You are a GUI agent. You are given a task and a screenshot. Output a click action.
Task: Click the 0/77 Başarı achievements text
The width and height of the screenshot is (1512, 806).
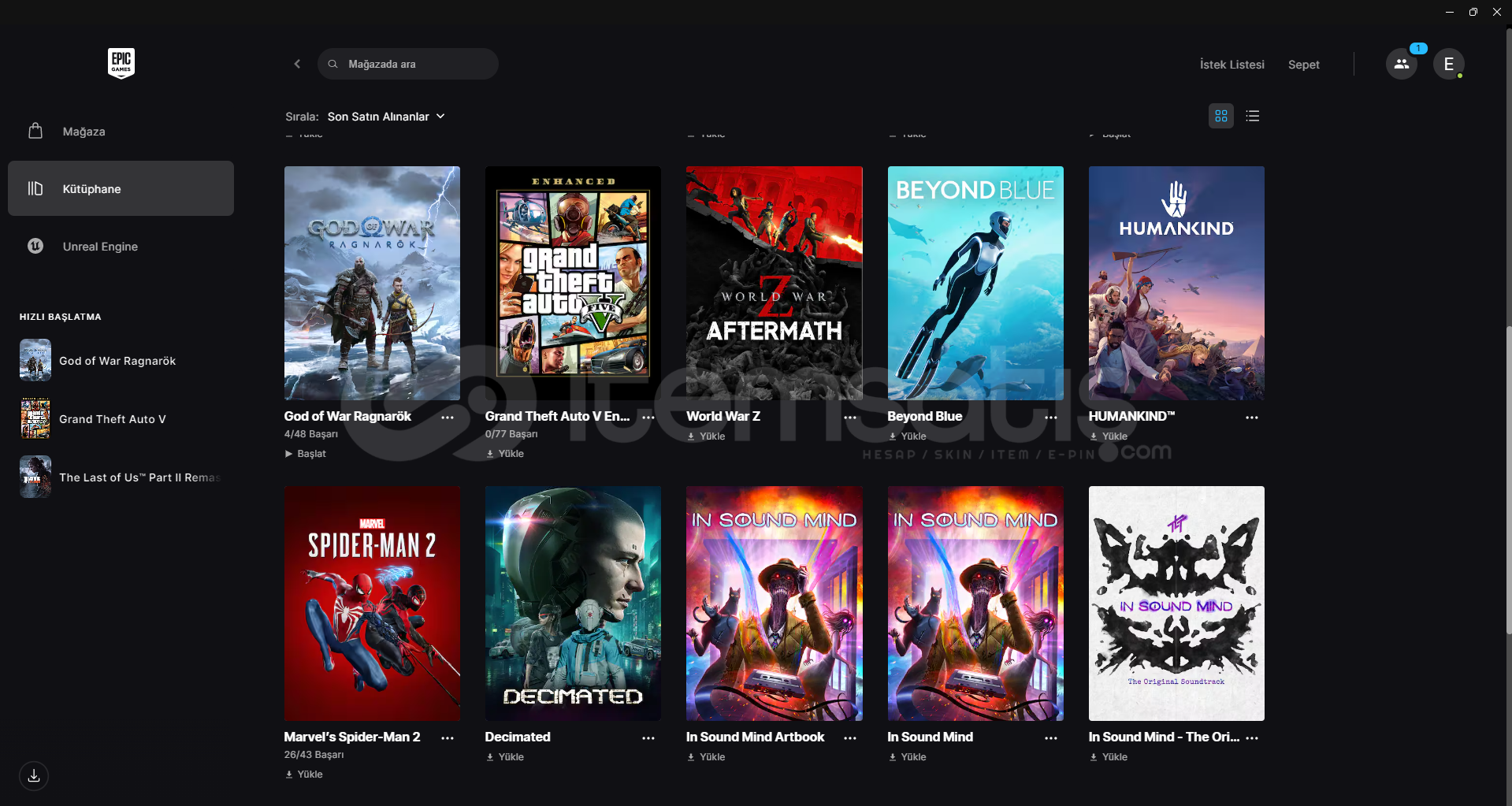[x=511, y=434]
